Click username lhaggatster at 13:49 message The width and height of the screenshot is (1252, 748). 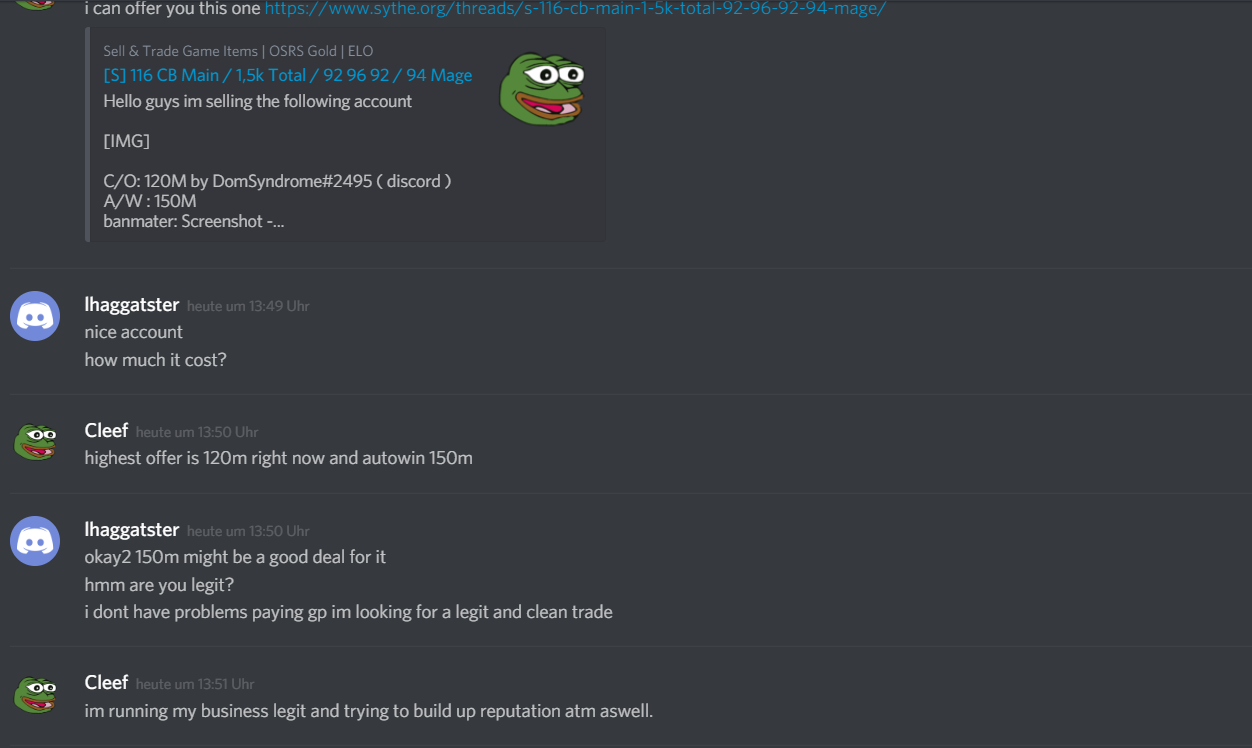pos(132,305)
